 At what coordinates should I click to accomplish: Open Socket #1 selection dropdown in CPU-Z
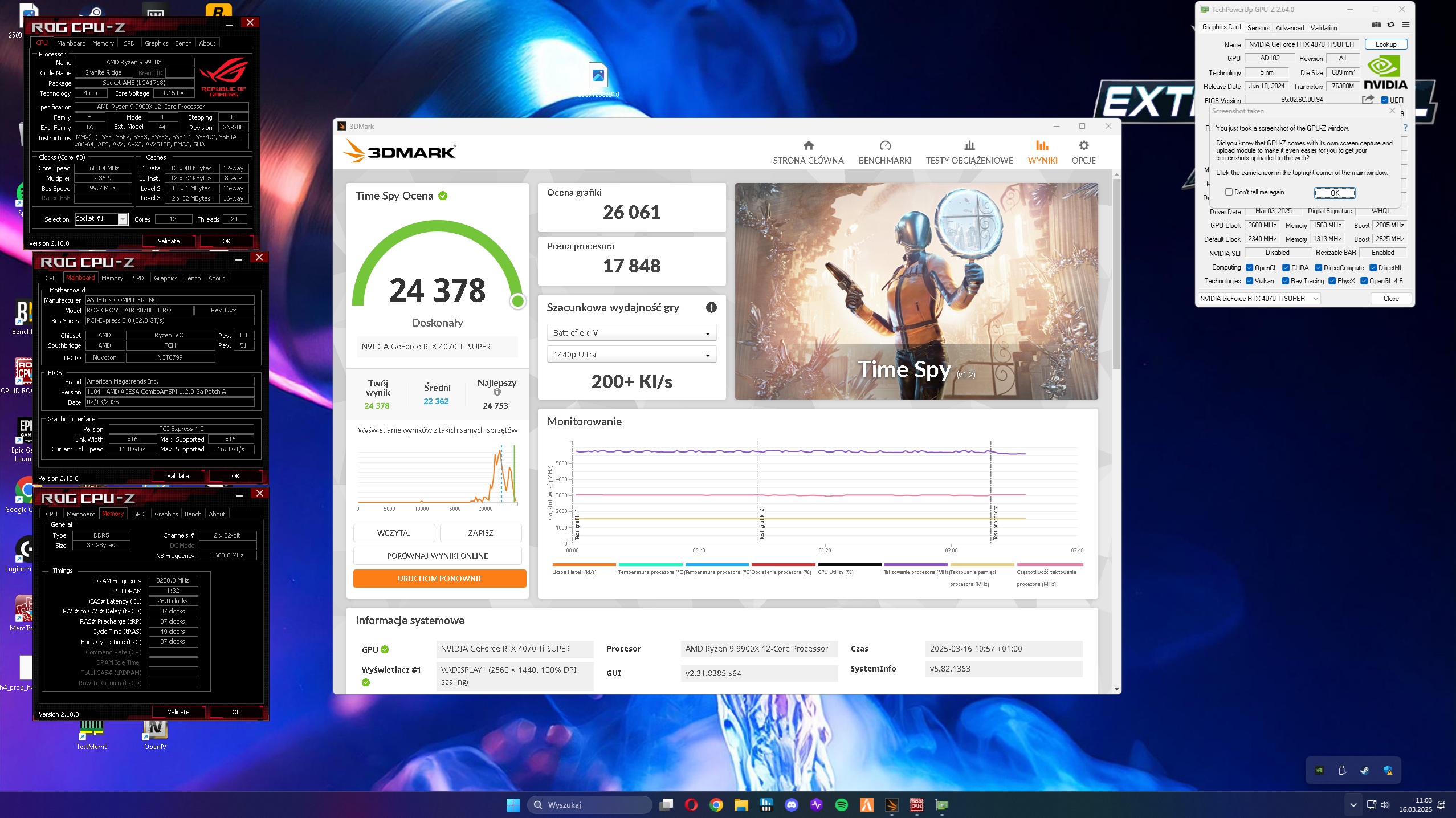click(101, 219)
